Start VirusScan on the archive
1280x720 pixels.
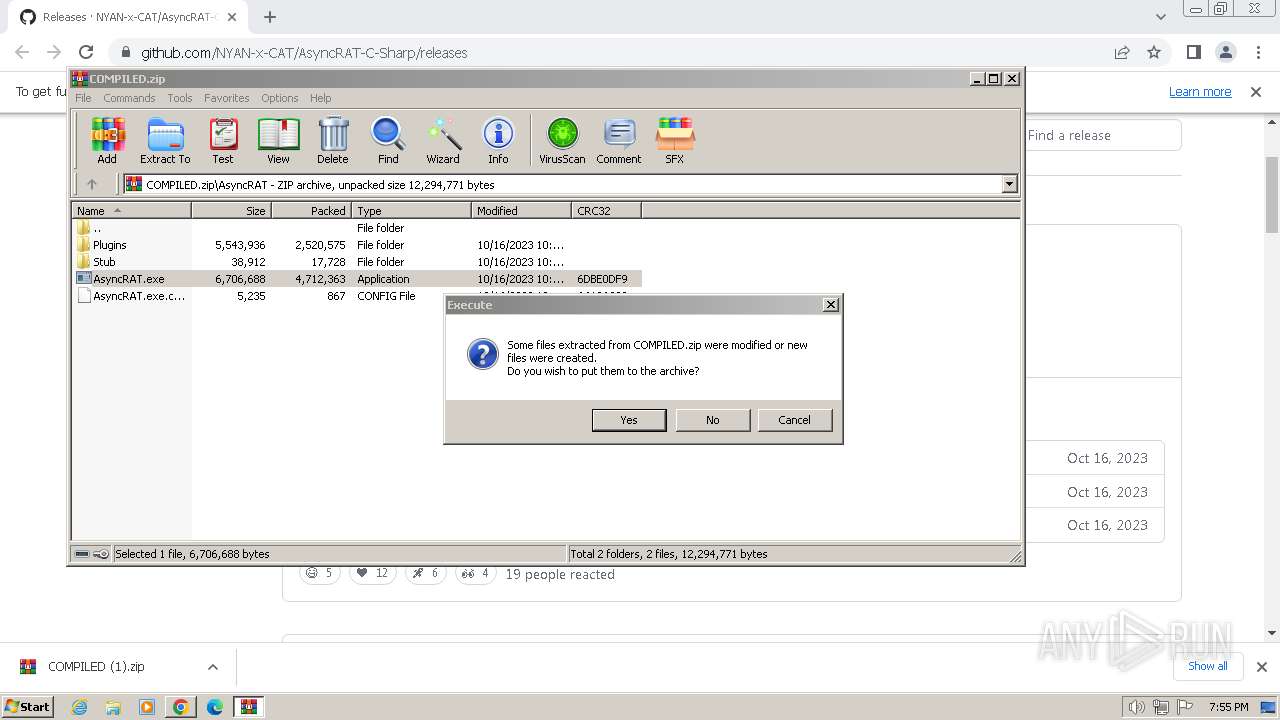pos(562,140)
